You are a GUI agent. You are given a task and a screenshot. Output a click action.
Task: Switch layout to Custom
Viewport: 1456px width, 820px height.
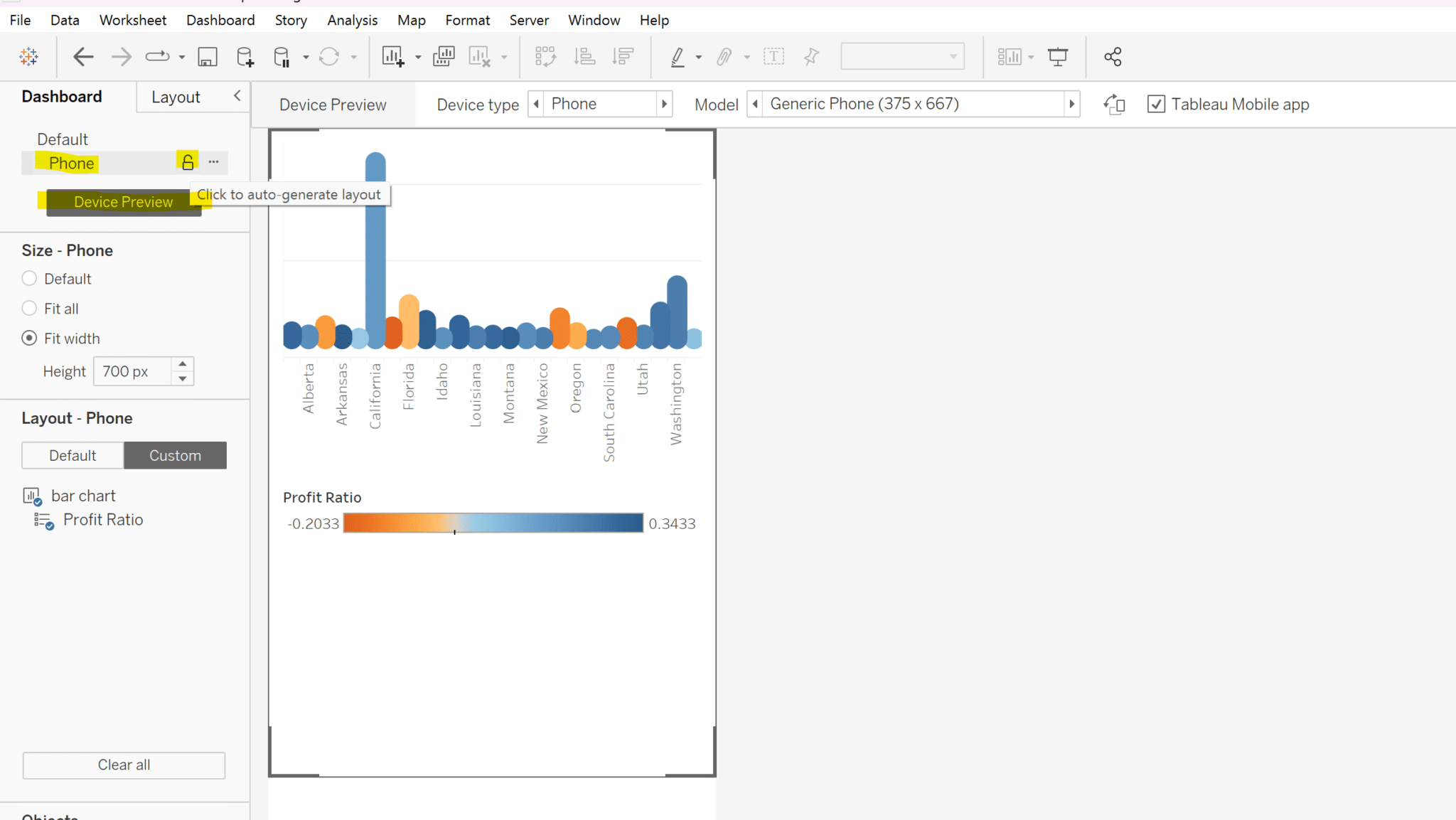tap(175, 455)
